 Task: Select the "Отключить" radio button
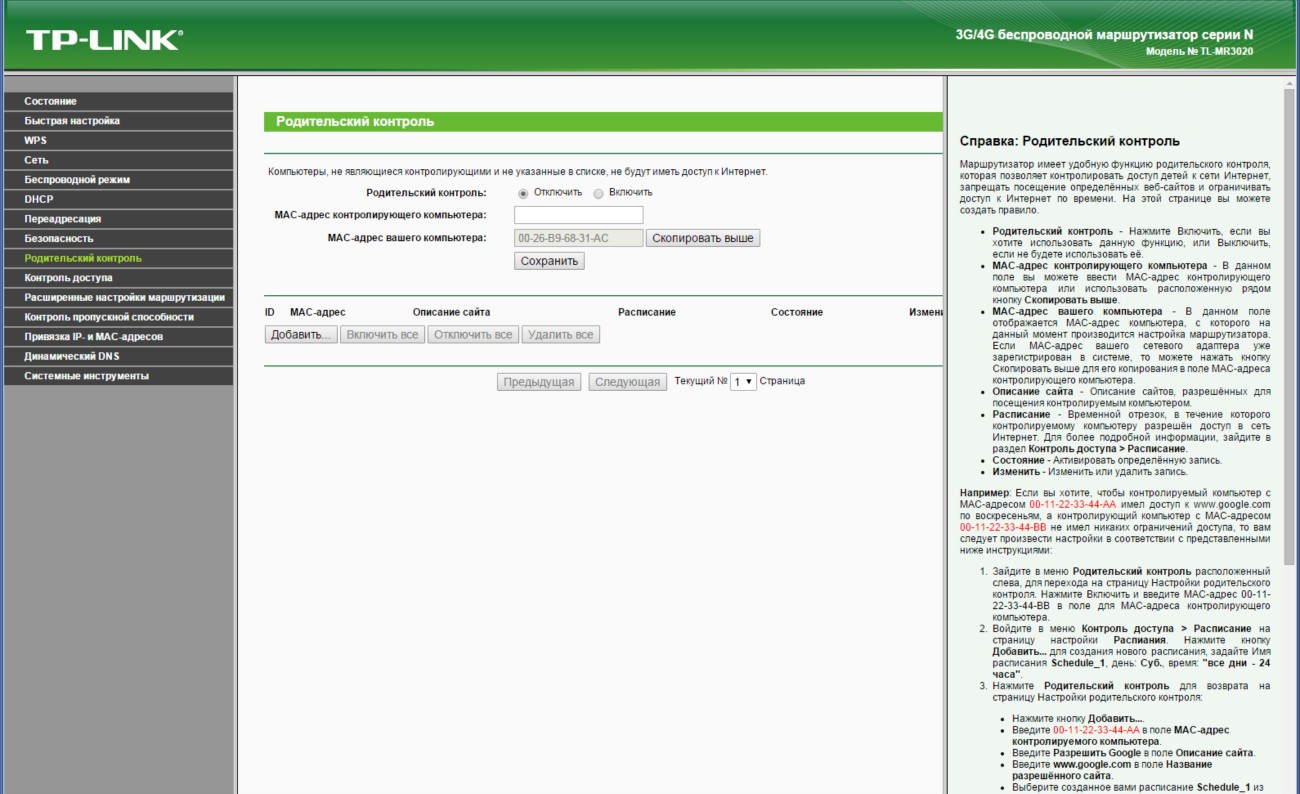[523, 193]
